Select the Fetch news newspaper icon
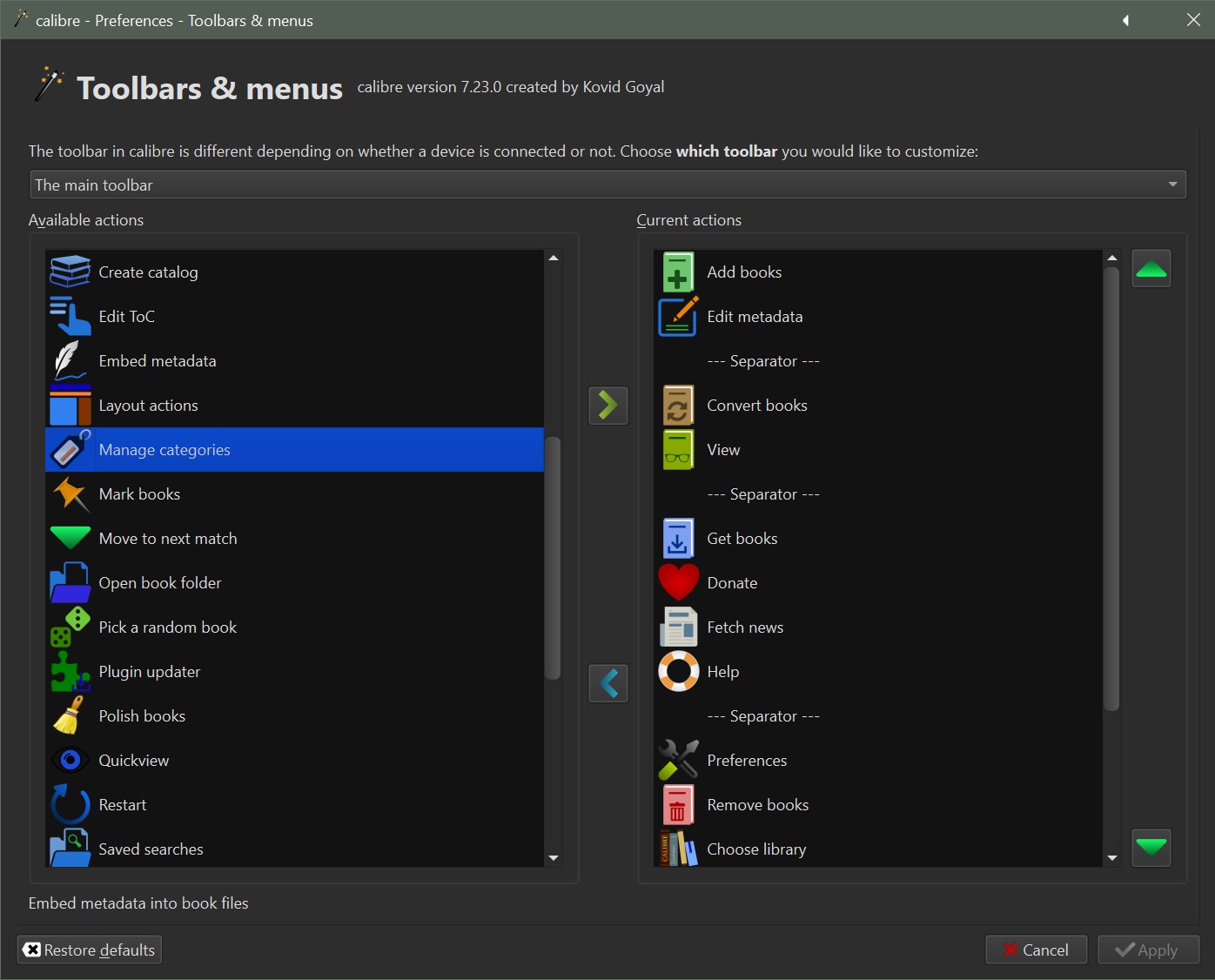This screenshot has width=1215, height=980. (x=678, y=628)
